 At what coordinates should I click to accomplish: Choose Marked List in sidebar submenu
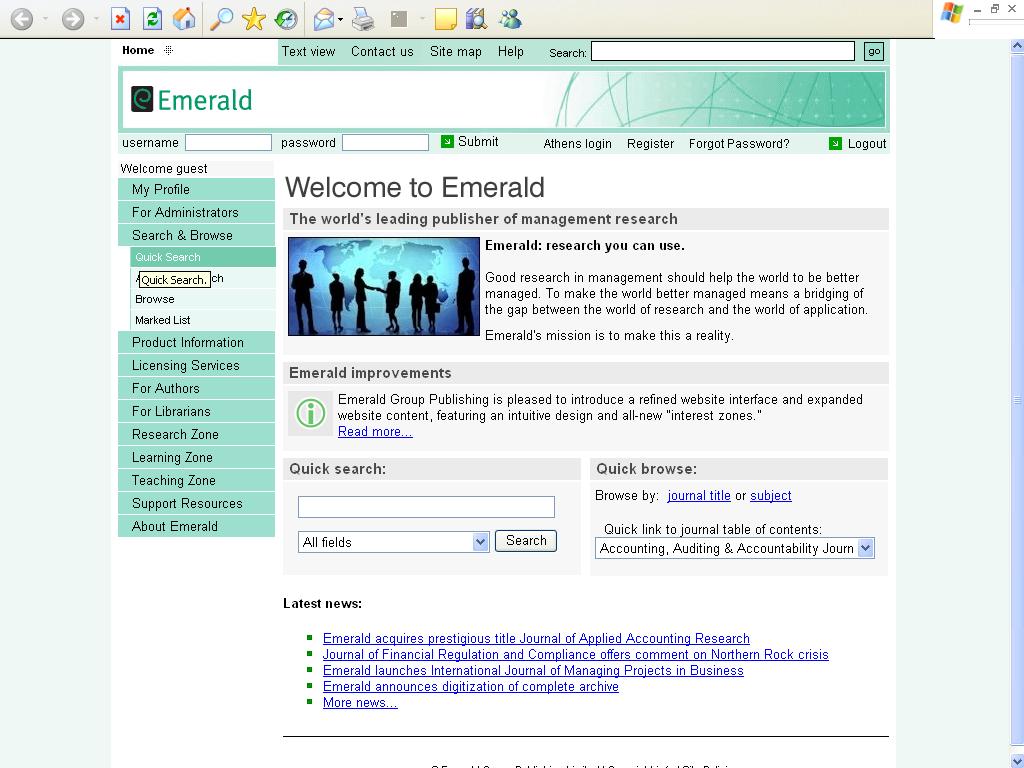click(202, 320)
